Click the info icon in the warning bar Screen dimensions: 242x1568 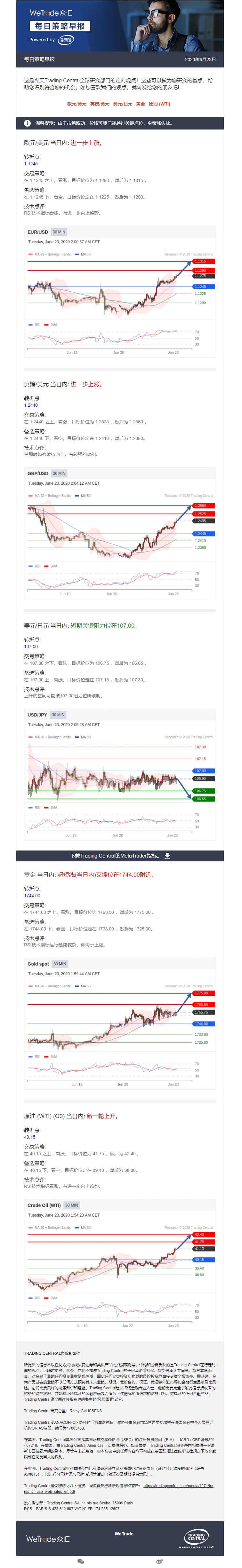(x=28, y=123)
